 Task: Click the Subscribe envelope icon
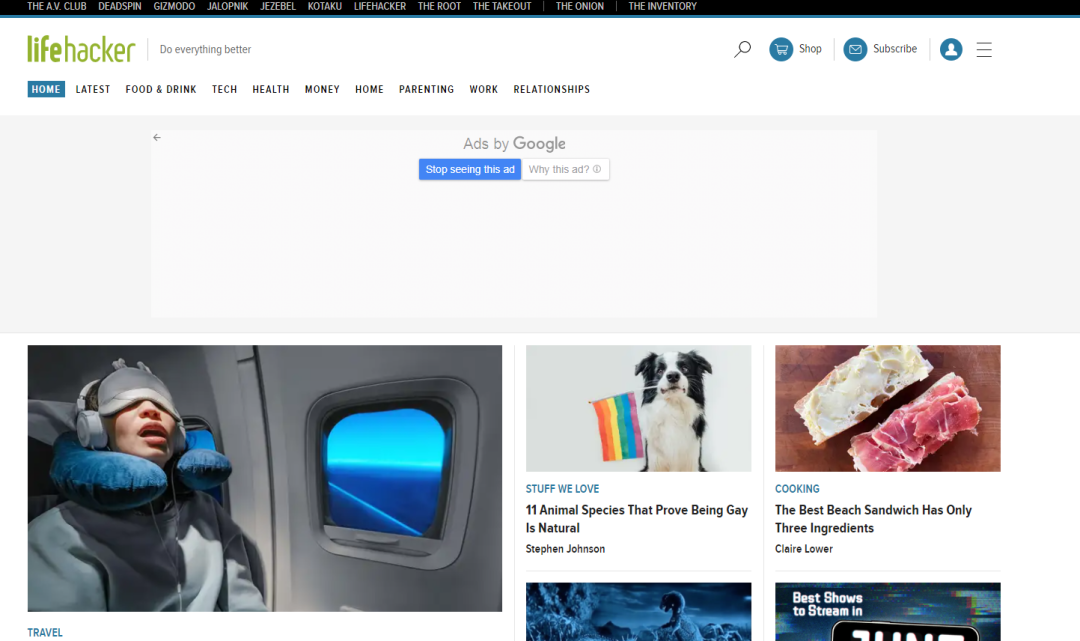click(855, 49)
